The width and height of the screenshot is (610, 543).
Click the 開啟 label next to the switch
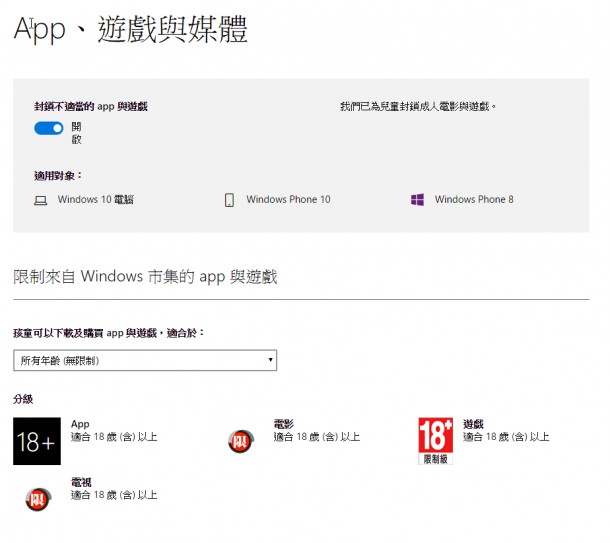[x=76, y=133]
